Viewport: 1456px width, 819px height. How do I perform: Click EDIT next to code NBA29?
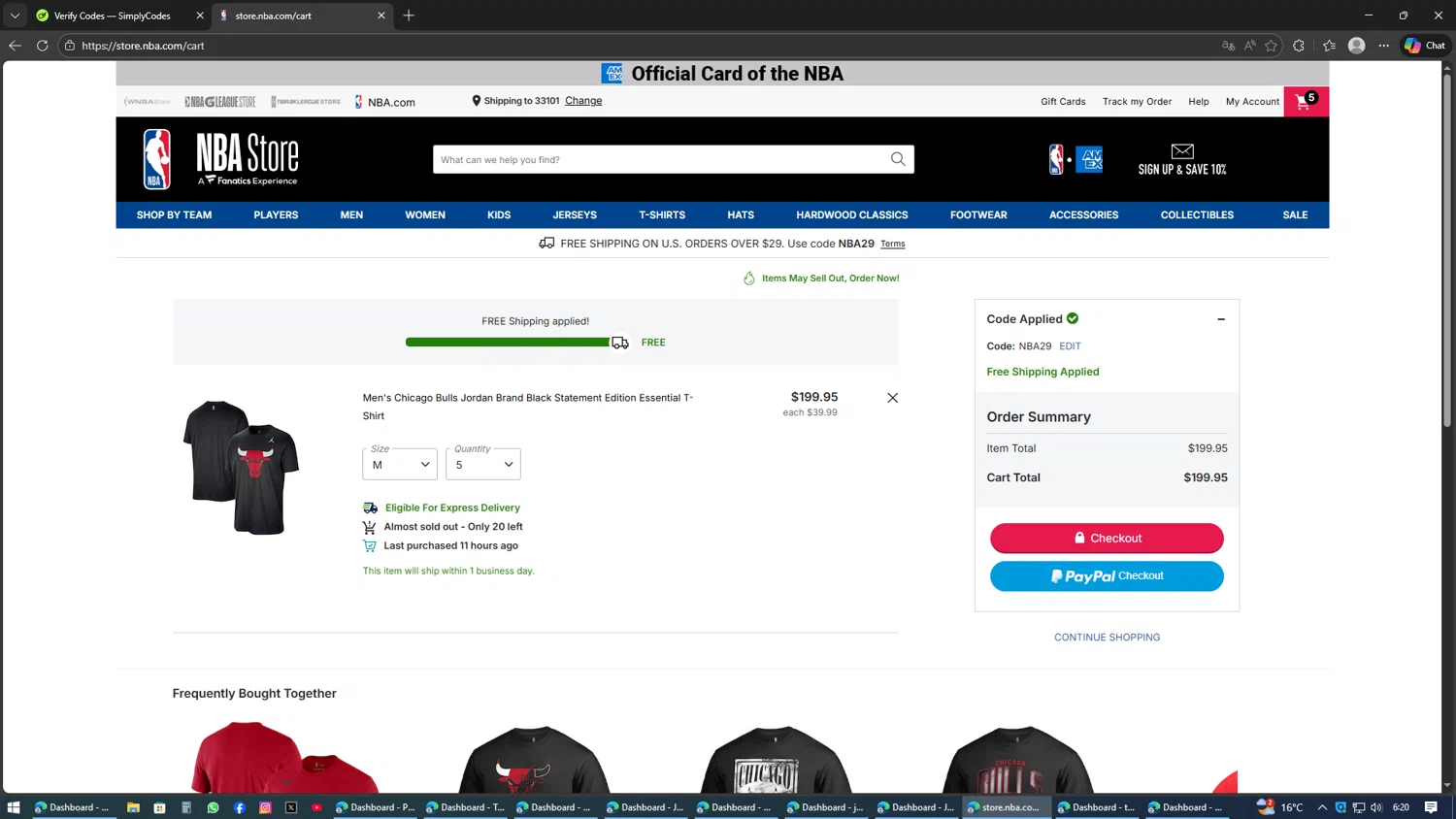pyautogui.click(x=1070, y=346)
